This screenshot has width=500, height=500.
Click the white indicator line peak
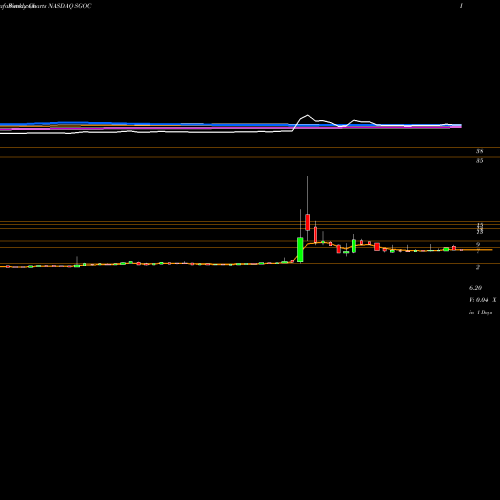pyautogui.click(x=307, y=116)
